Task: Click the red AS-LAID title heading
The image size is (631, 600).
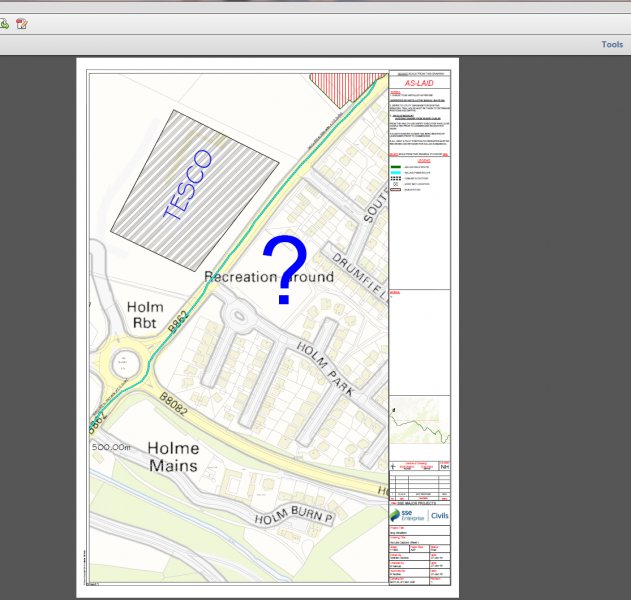Action: 419,83
